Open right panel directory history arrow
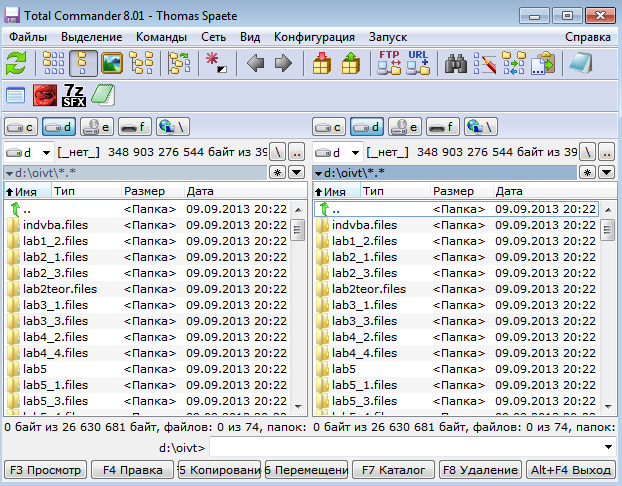Screen dimensions: 622x486 tap(606, 173)
